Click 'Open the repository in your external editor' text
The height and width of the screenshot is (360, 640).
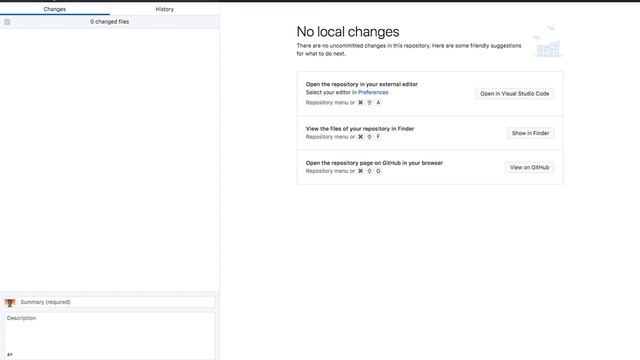coord(362,84)
